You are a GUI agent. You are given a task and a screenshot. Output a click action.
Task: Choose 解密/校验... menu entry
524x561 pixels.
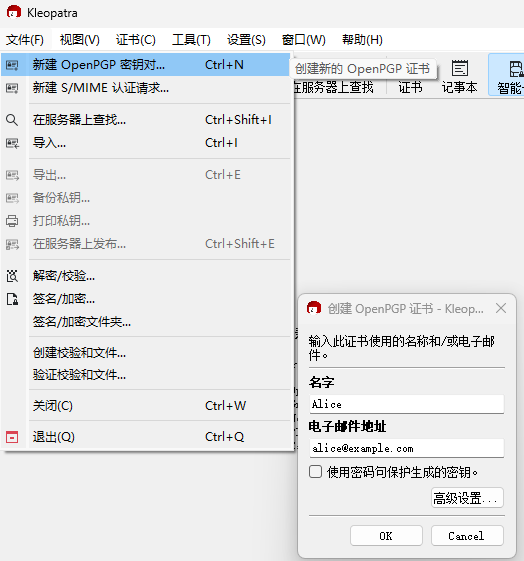tap(145, 276)
